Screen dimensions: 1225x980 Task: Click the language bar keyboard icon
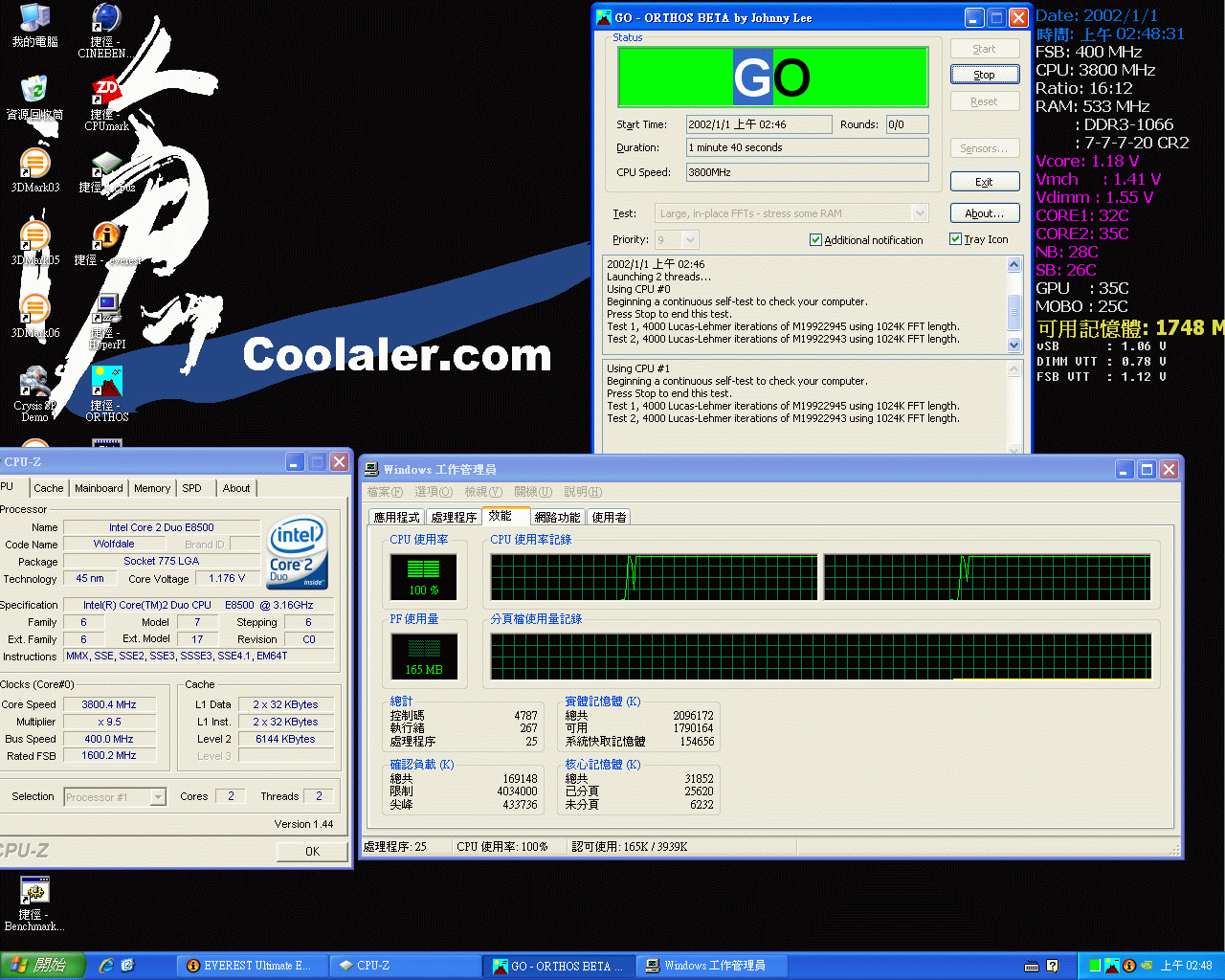pyautogui.click(x=1032, y=966)
